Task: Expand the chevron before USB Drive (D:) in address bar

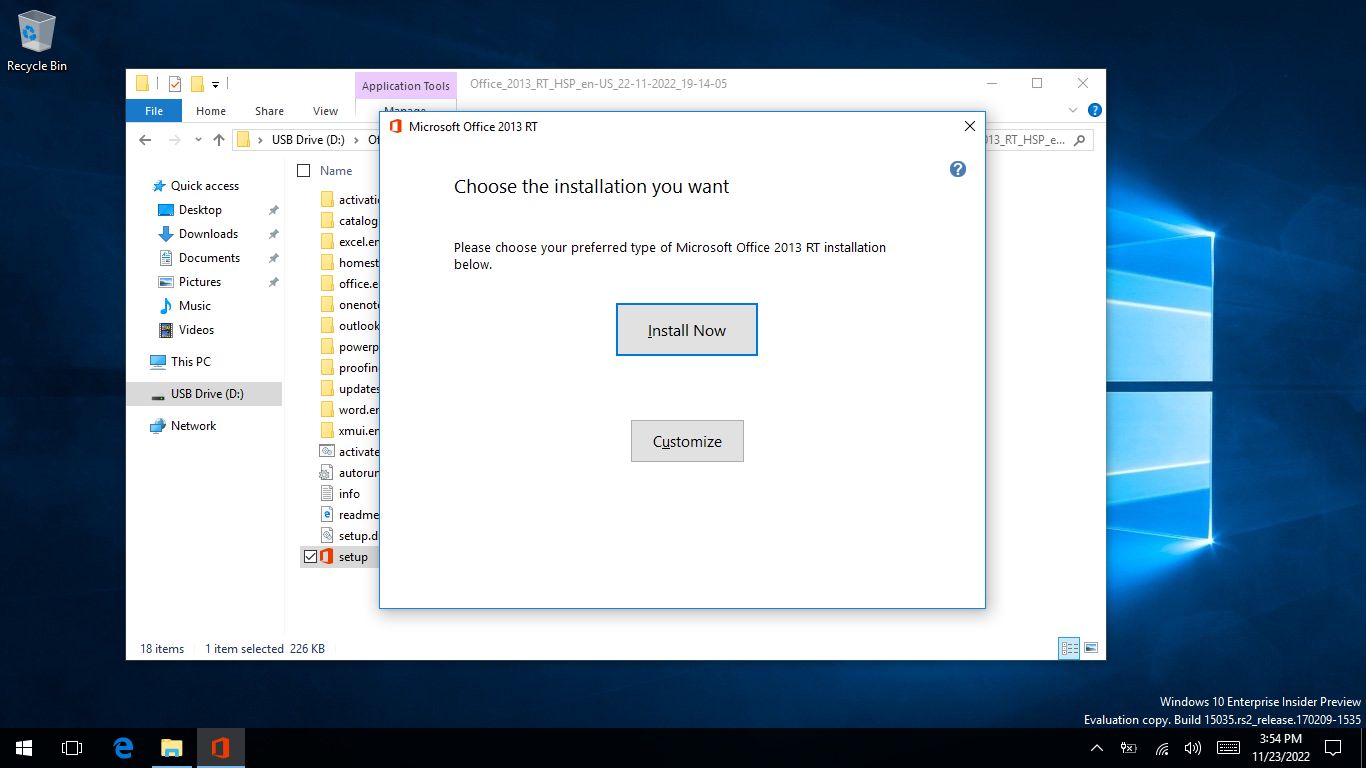Action: pos(260,140)
